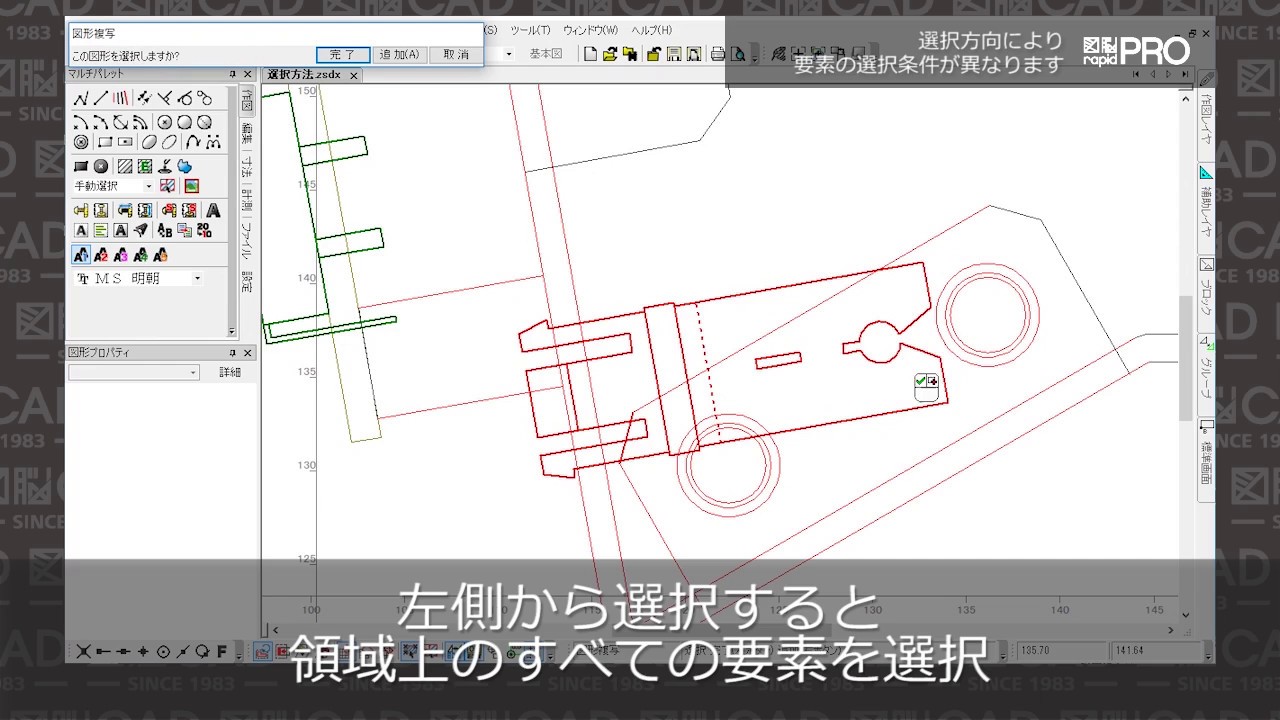1280x720 pixels.
Task: Select the text input tool A
Action: click(212, 210)
